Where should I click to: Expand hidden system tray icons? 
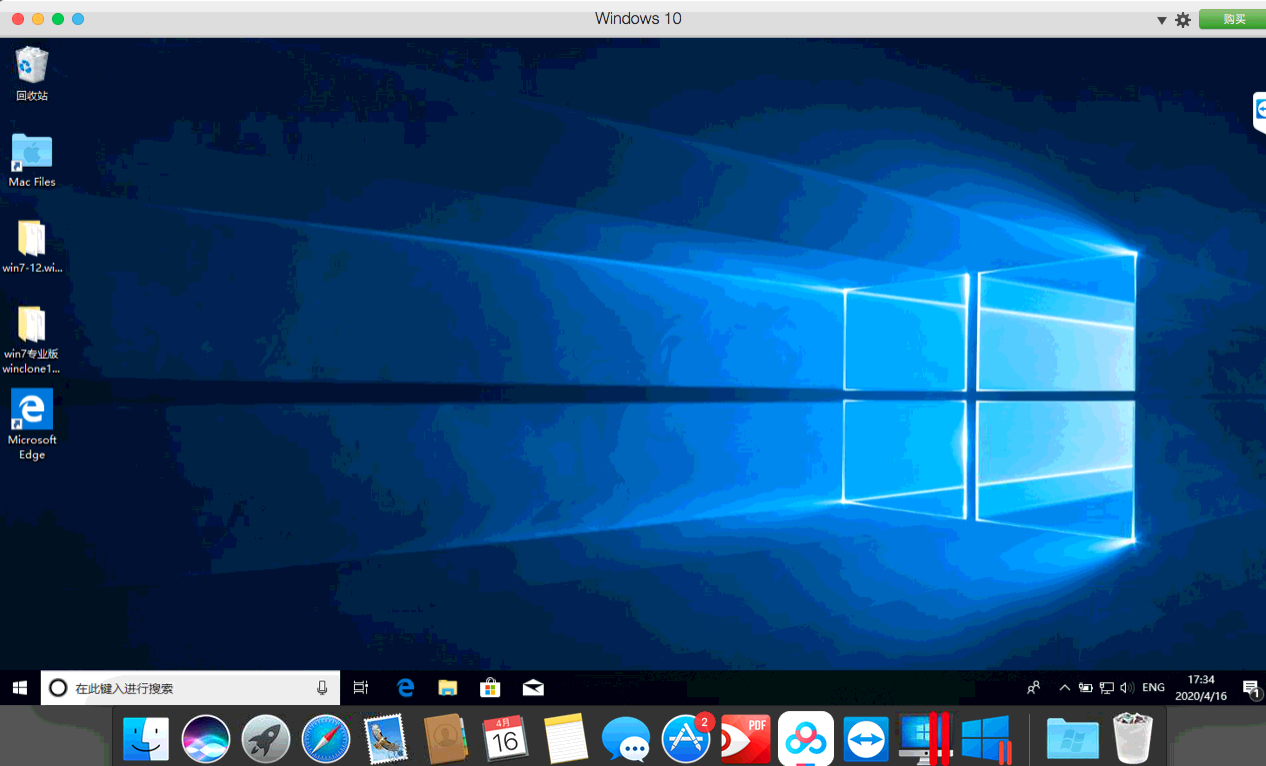[1064, 688]
